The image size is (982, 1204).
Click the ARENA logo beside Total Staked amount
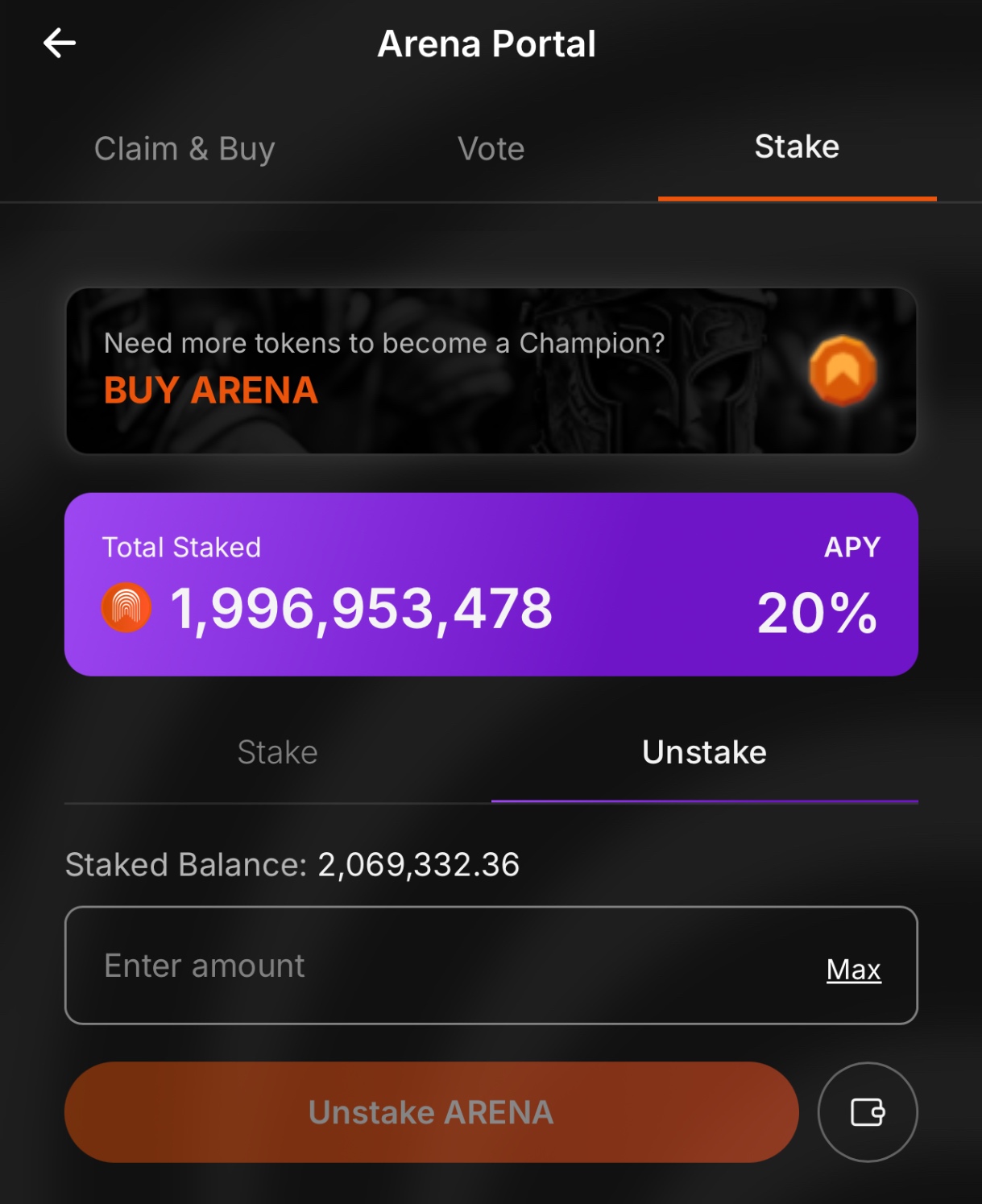tap(126, 607)
